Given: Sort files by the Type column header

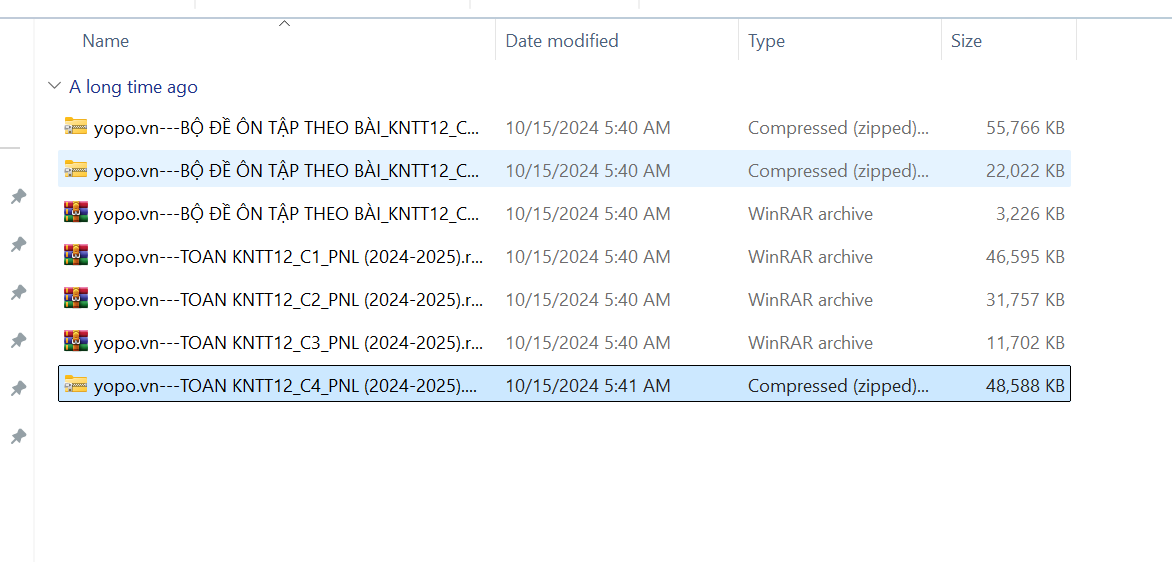Looking at the screenshot, I should coord(766,41).
